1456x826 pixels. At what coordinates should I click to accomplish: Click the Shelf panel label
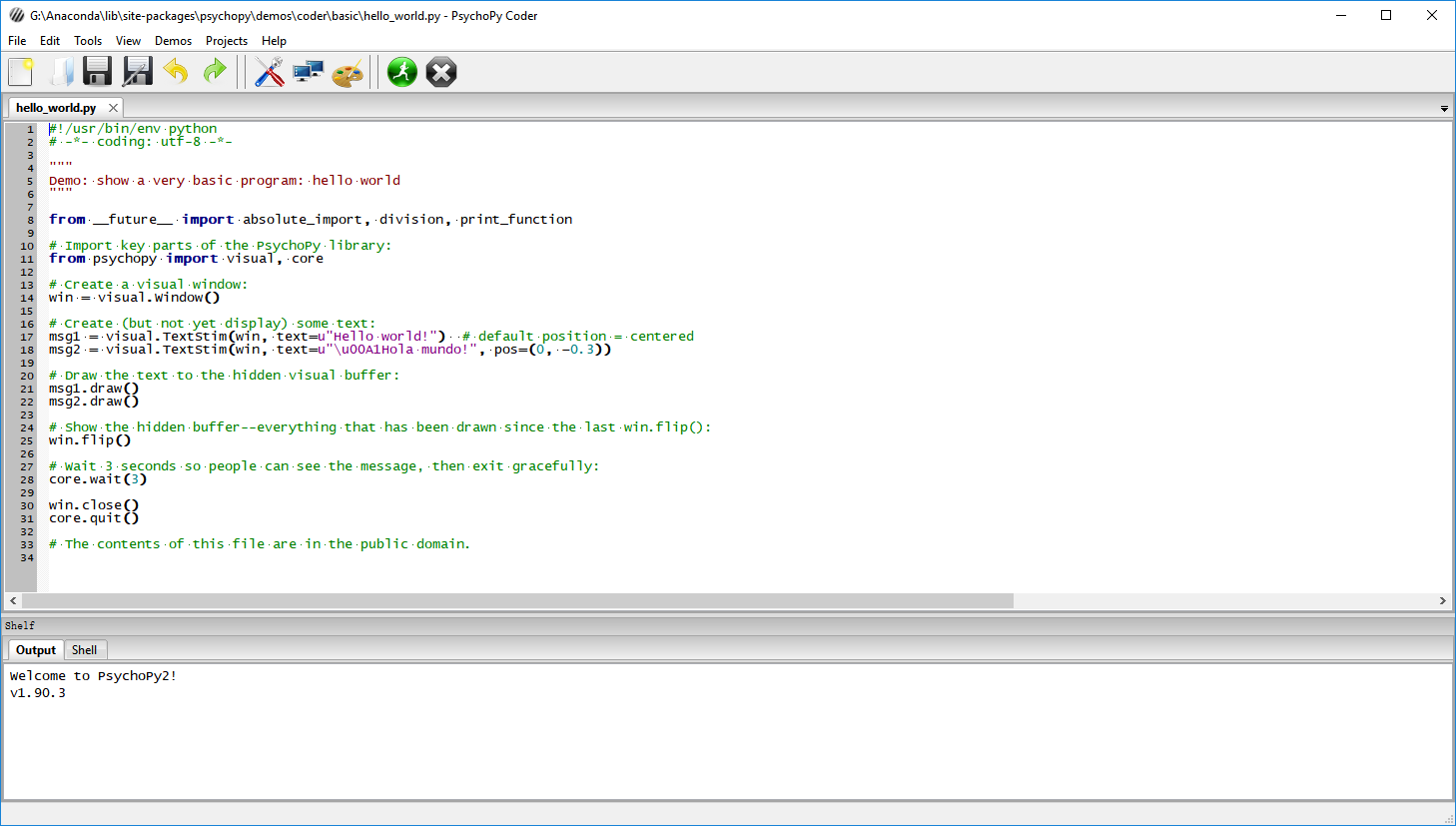pos(20,625)
